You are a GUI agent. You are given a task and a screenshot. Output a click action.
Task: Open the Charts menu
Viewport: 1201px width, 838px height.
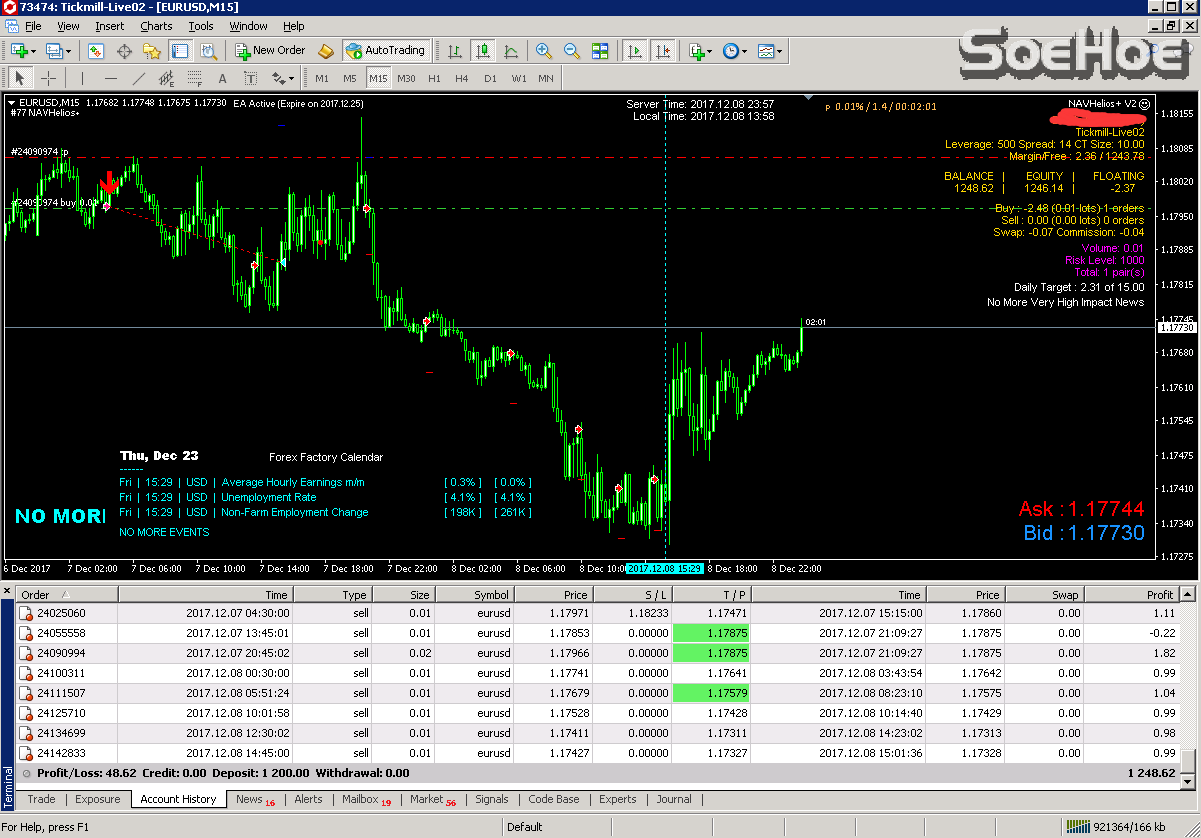[156, 26]
